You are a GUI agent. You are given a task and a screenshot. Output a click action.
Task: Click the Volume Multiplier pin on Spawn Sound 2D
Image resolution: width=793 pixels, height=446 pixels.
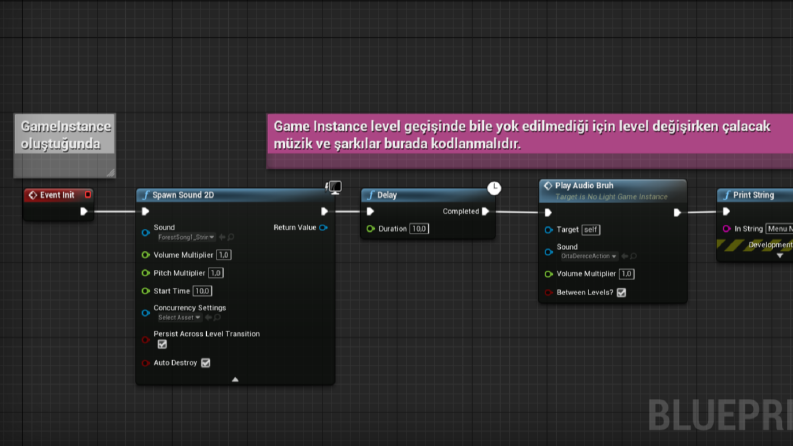point(146,255)
